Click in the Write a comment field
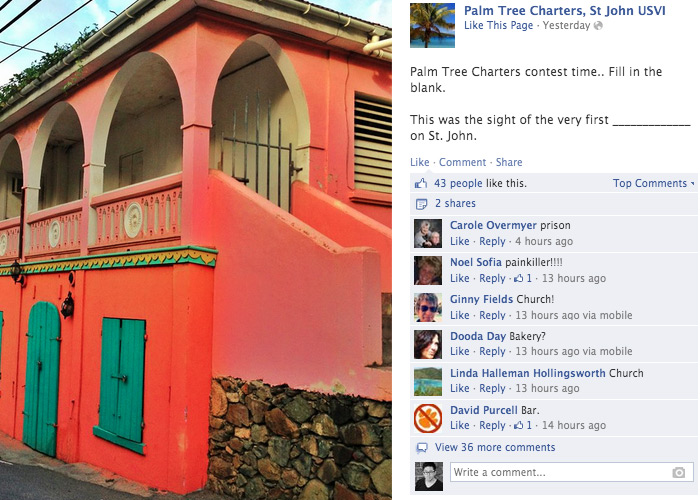 pos(572,472)
